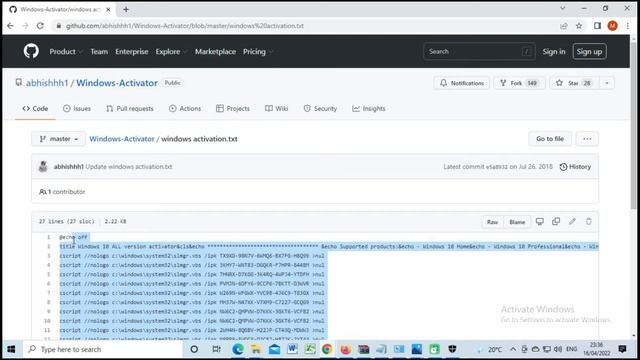
Task: Open the Chrome three-dot menu
Action: pyautogui.click(x=627, y=26)
